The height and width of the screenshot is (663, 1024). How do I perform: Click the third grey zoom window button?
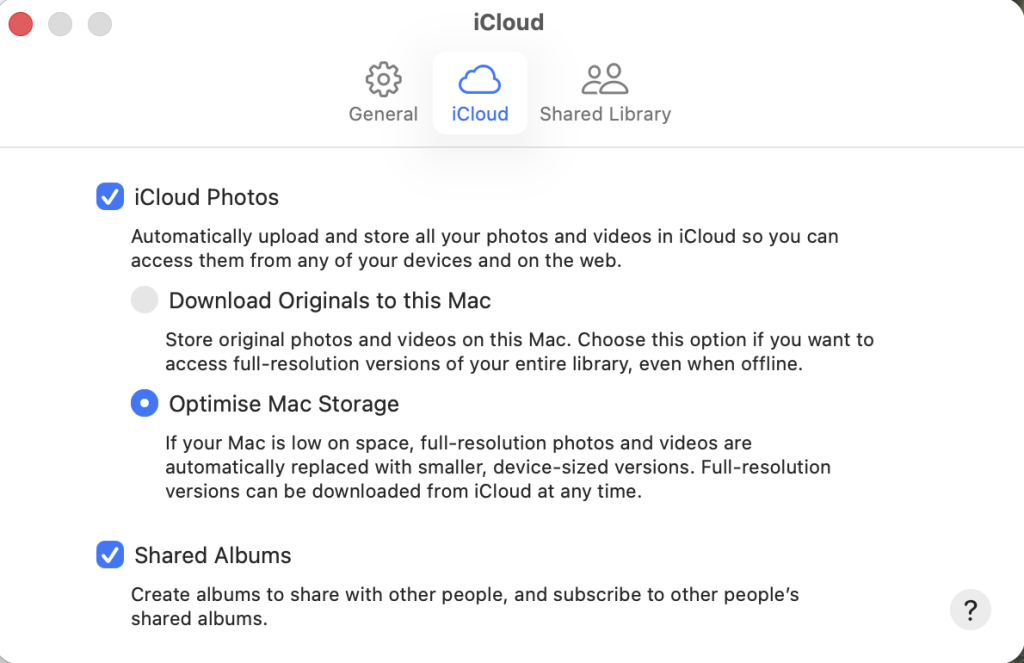(100, 24)
